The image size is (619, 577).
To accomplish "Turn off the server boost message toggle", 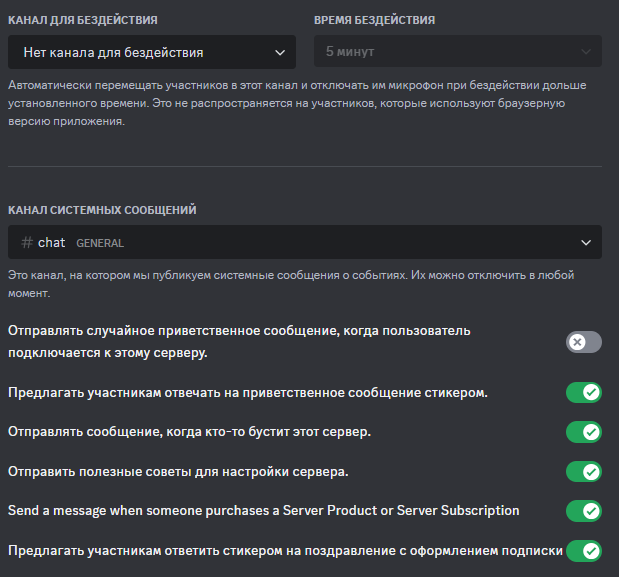I will pyautogui.click(x=584, y=432).
